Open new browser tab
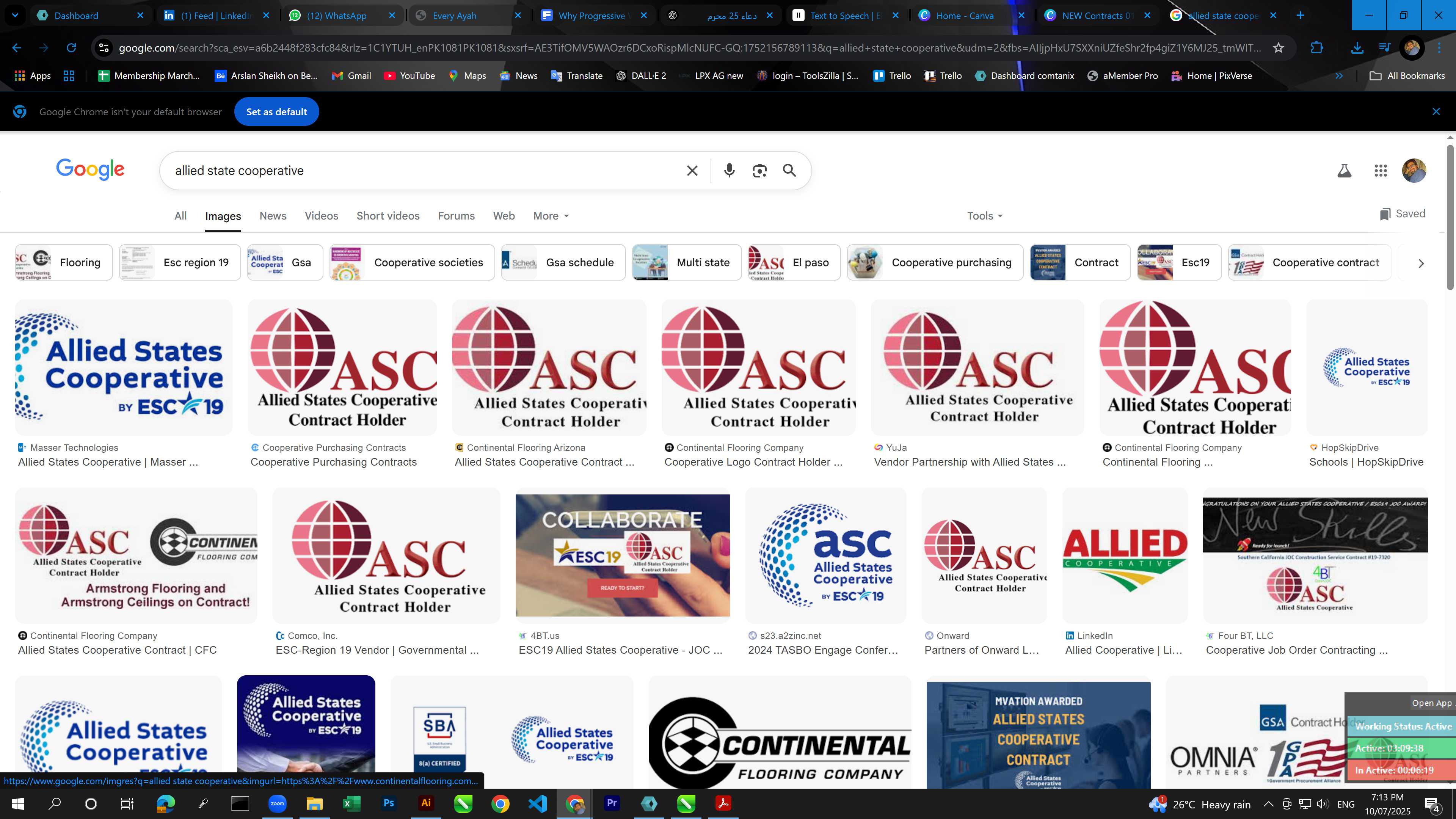The image size is (1456, 819). pos(1300,15)
